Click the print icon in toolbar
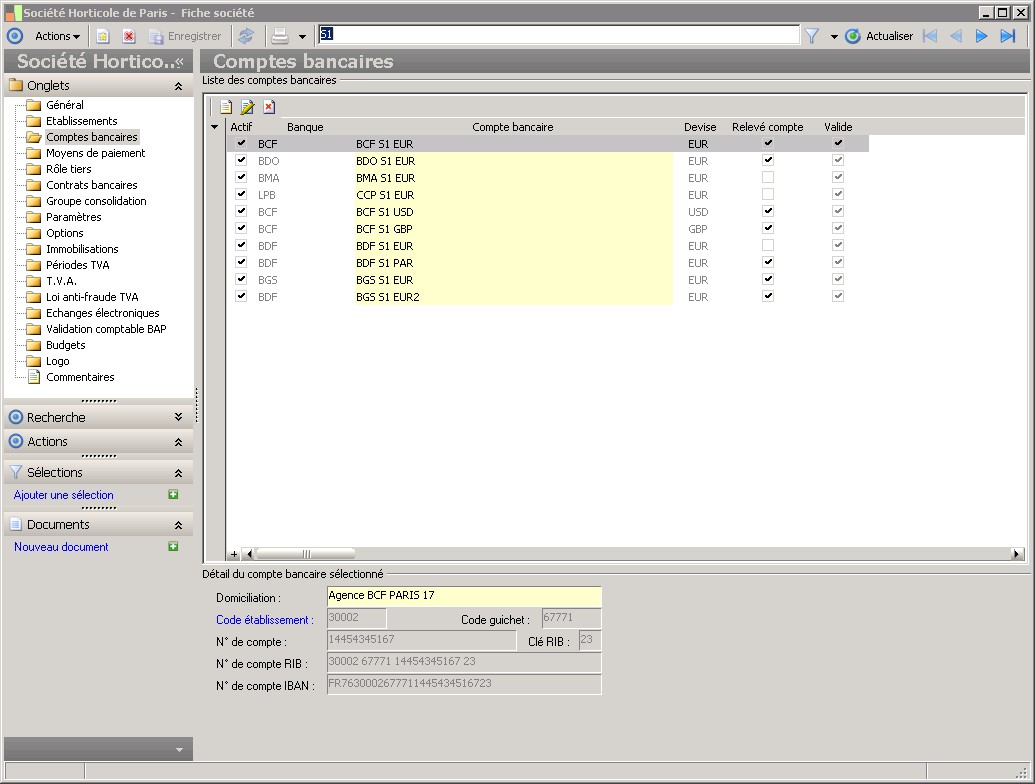 281,36
